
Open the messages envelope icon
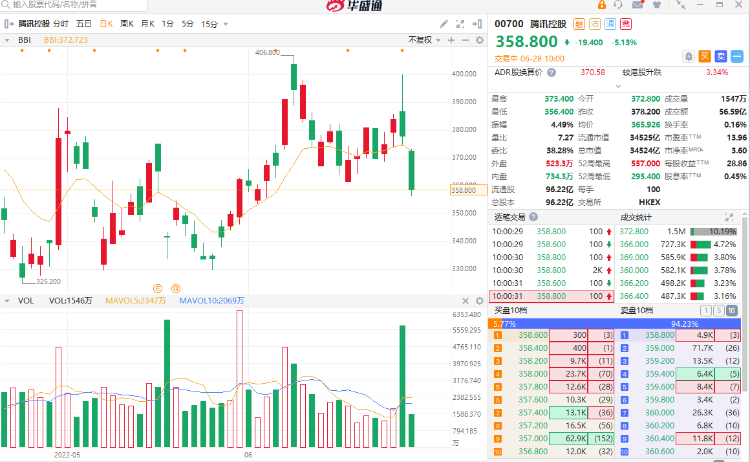click(638, 5)
